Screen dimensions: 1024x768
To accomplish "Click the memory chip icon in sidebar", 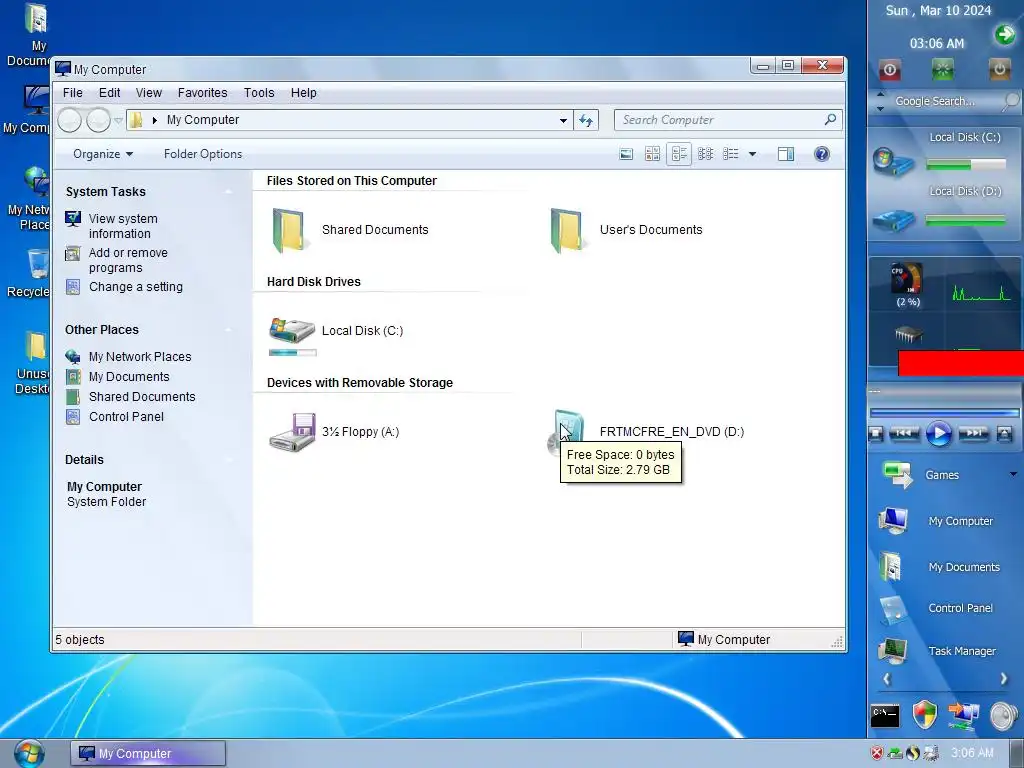I will tap(908, 335).
